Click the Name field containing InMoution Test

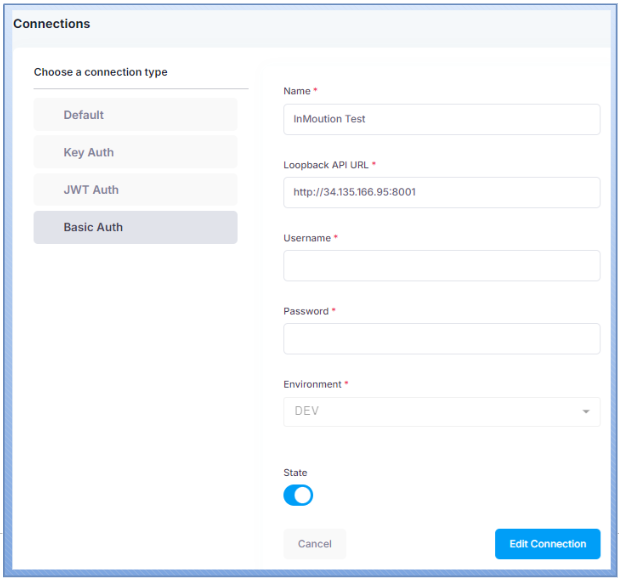(441, 119)
